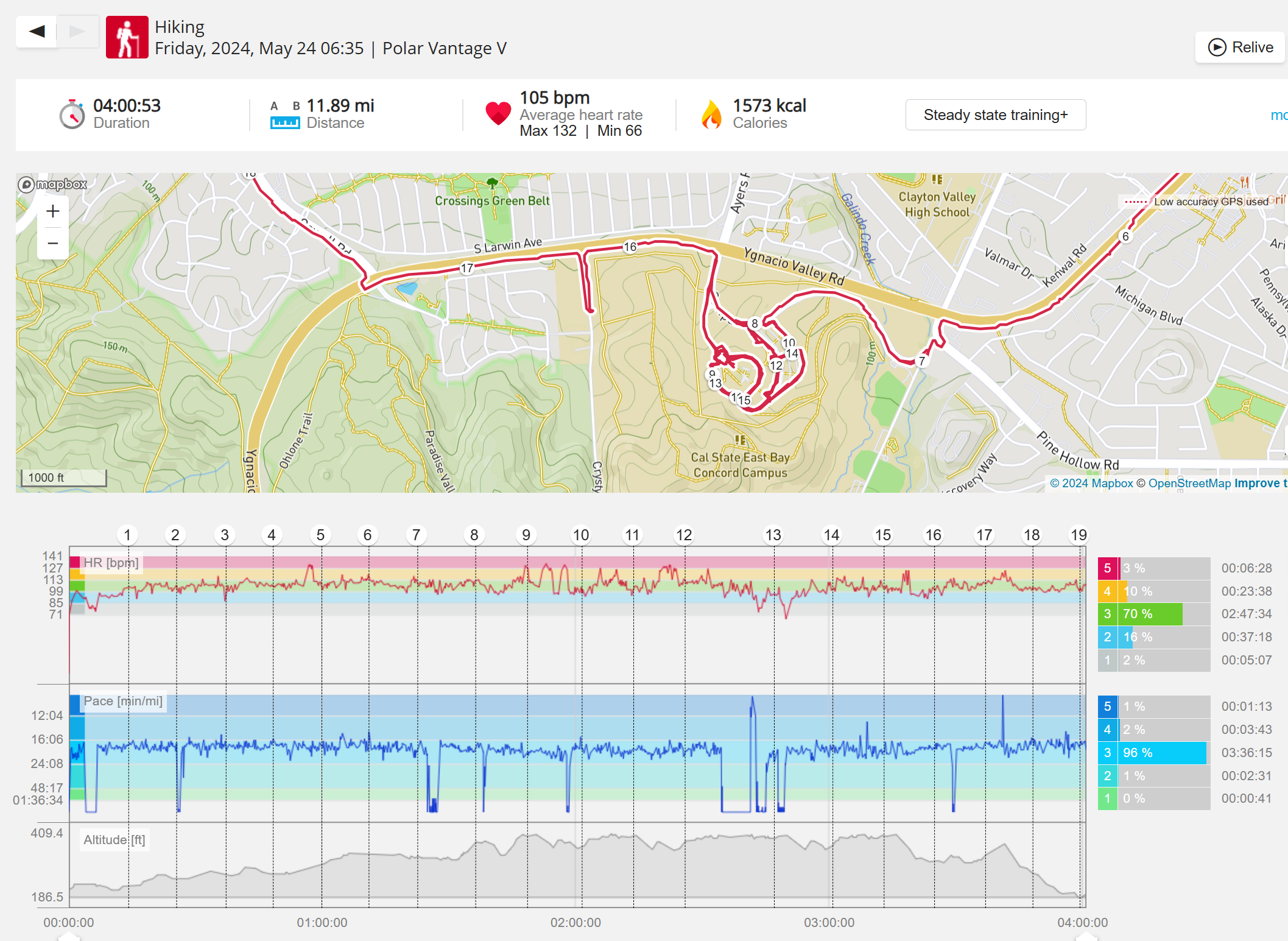Click the calories flame icon
Screen dimensions: 1288x941
[711, 114]
